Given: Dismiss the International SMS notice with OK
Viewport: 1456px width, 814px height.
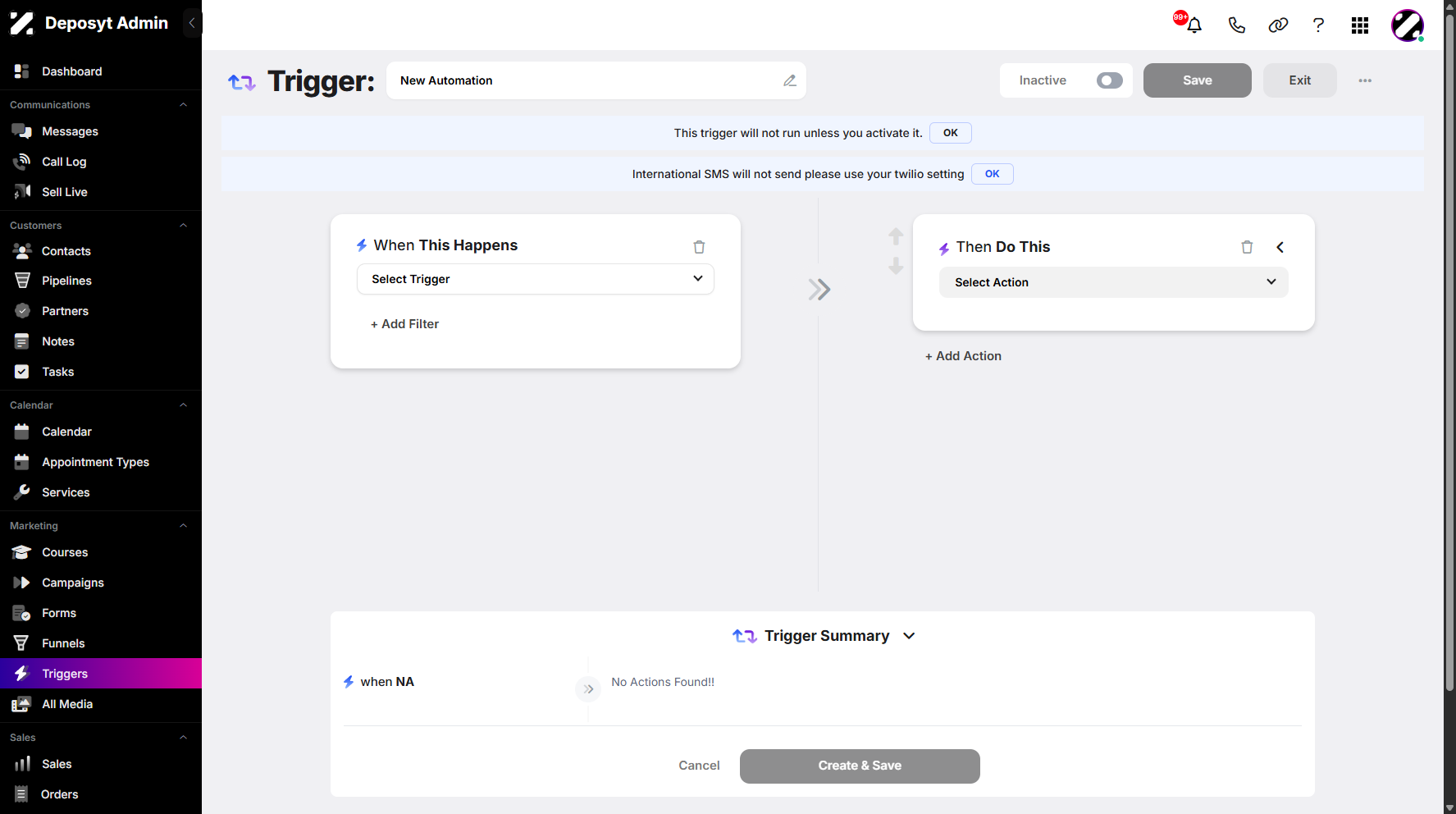Looking at the screenshot, I should (992, 174).
